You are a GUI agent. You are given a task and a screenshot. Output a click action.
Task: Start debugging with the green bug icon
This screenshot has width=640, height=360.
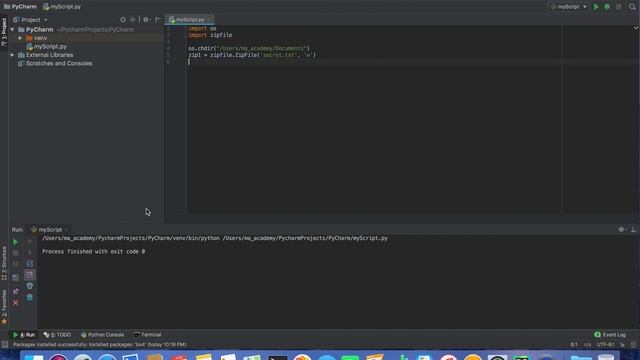point(607,7)
